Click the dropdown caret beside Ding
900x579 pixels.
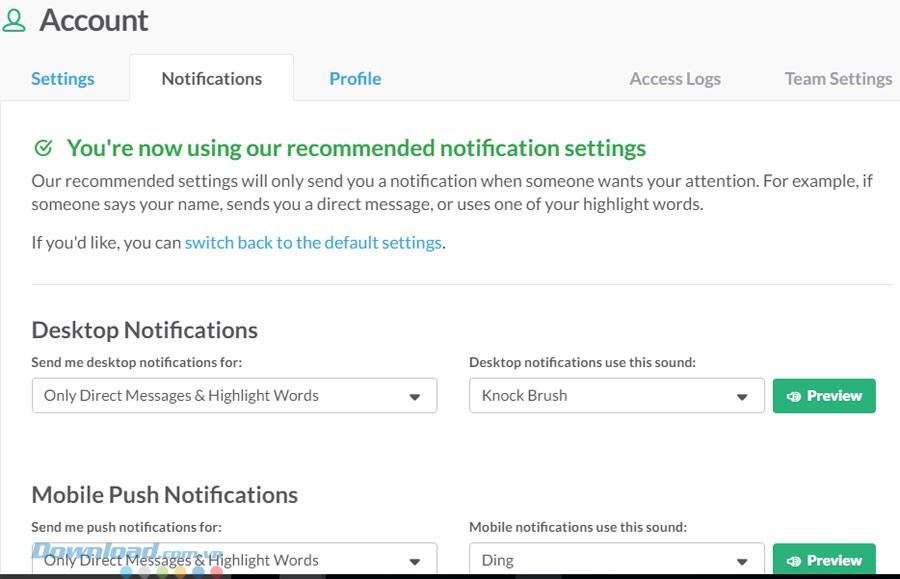click(744, 560)
